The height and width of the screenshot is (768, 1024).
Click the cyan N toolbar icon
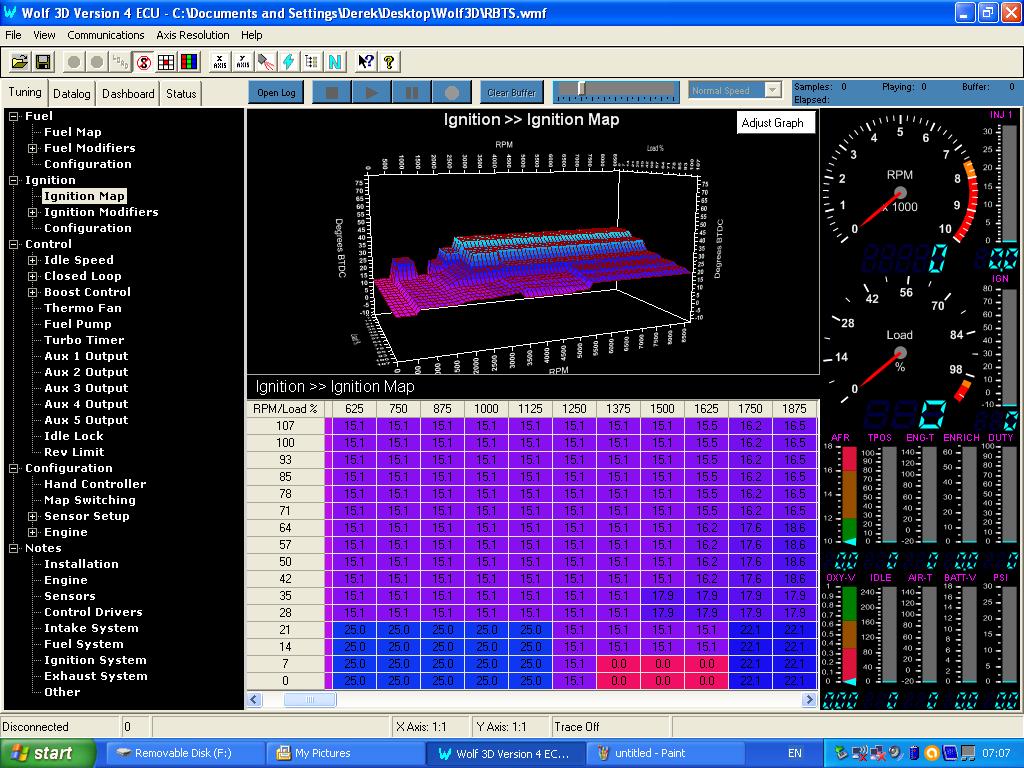[x=335, y=62]
